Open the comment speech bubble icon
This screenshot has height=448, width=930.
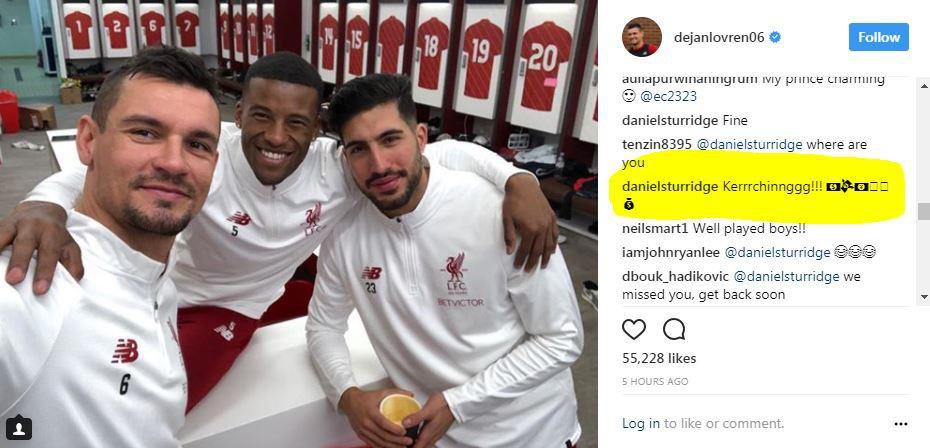(674, 329)
